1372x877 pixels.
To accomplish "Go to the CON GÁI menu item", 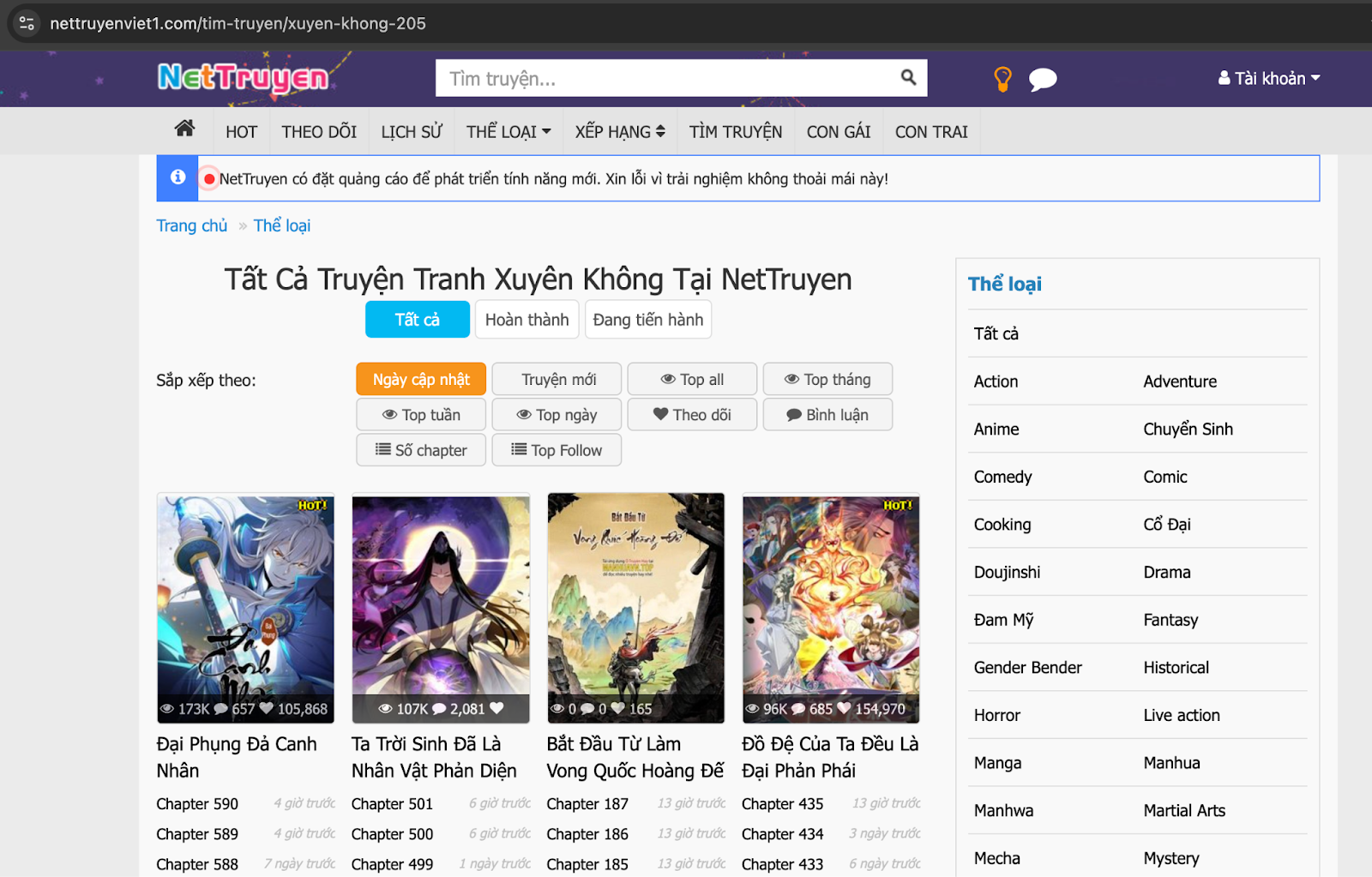I will click(x=838, y=132).
